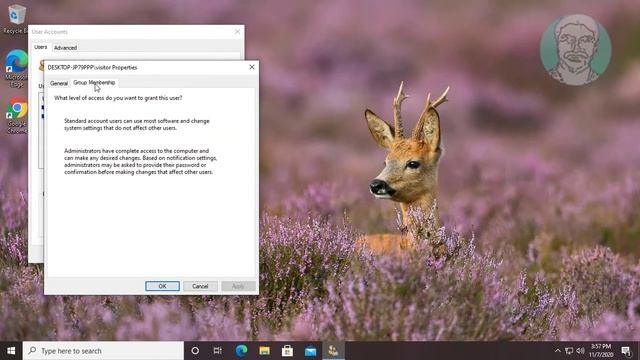Select the User Accounts taskbar icon

pos(333,351)
